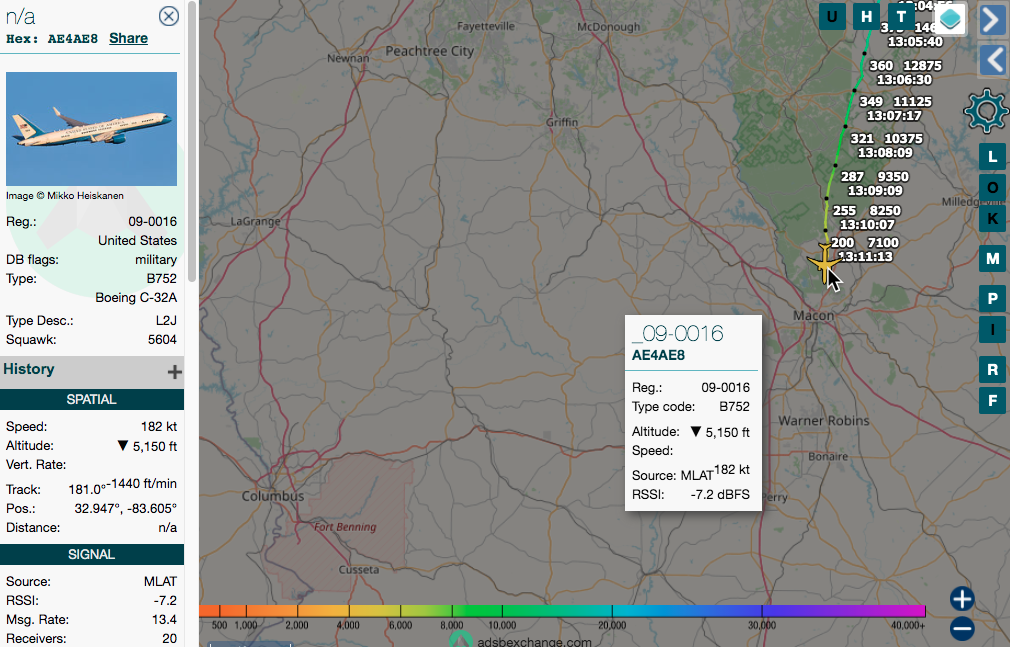Toggle the O map button
Viewport: 1010px width, 647px height.
(993, 188)
